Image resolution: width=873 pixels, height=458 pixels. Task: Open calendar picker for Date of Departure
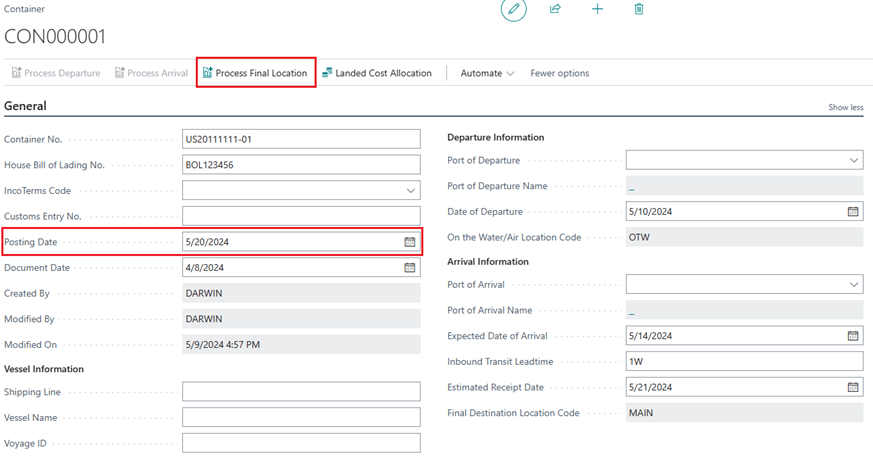853,212
